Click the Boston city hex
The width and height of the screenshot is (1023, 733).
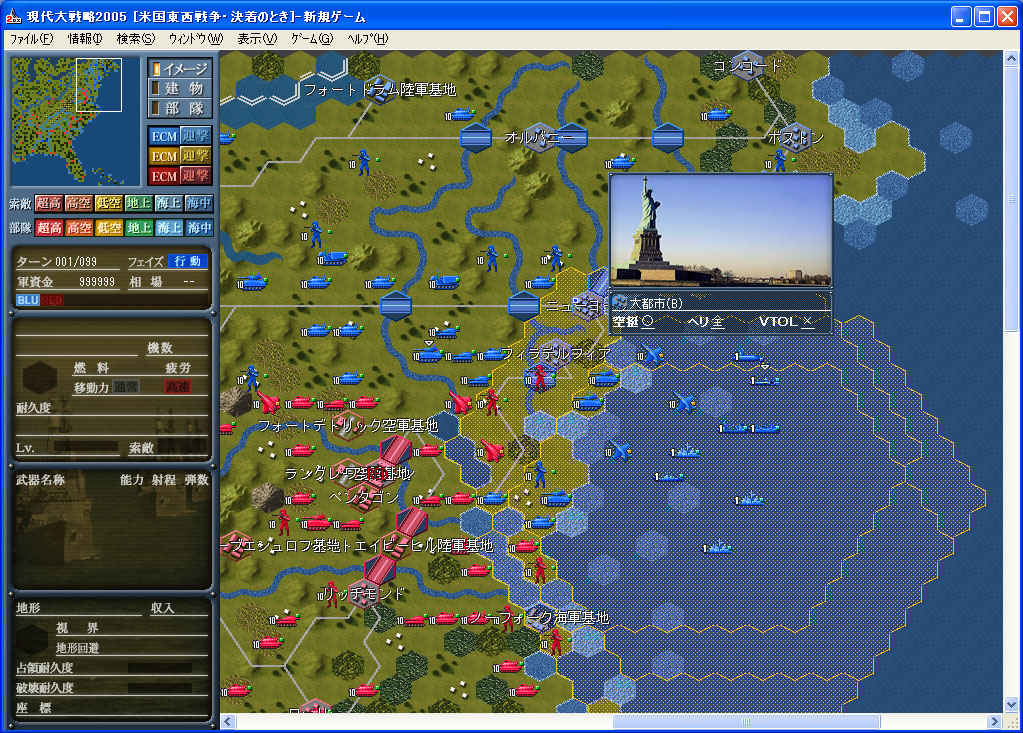click(795, 138)
